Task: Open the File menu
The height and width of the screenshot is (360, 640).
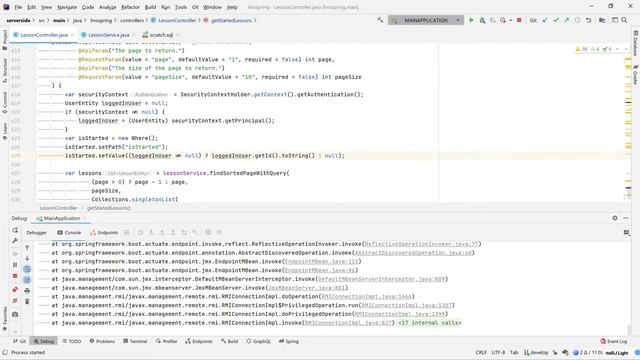Action: click(x=18, y=7)
